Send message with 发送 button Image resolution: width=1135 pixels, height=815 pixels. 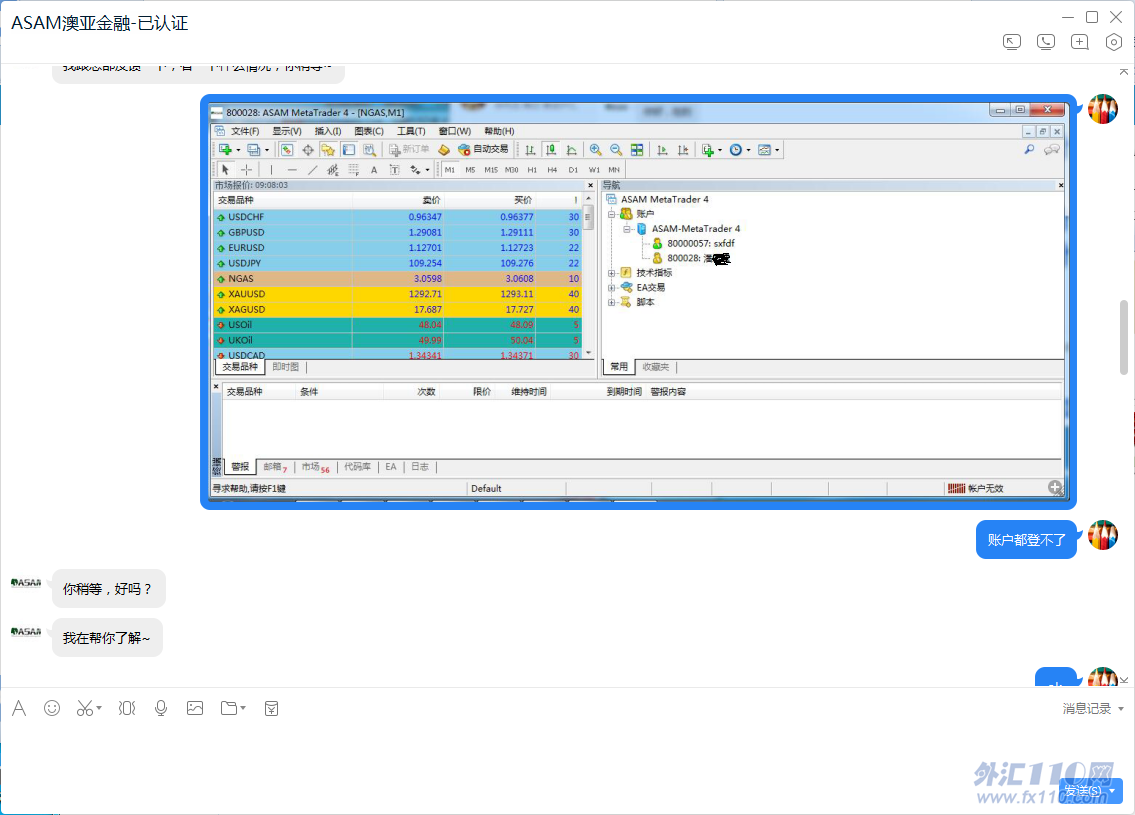click(x=1083, y=790)
